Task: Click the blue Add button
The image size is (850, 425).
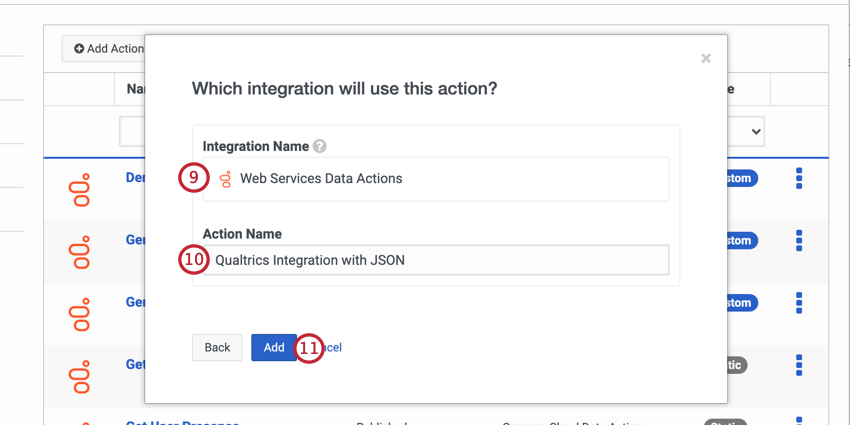Action: (274, 347)
